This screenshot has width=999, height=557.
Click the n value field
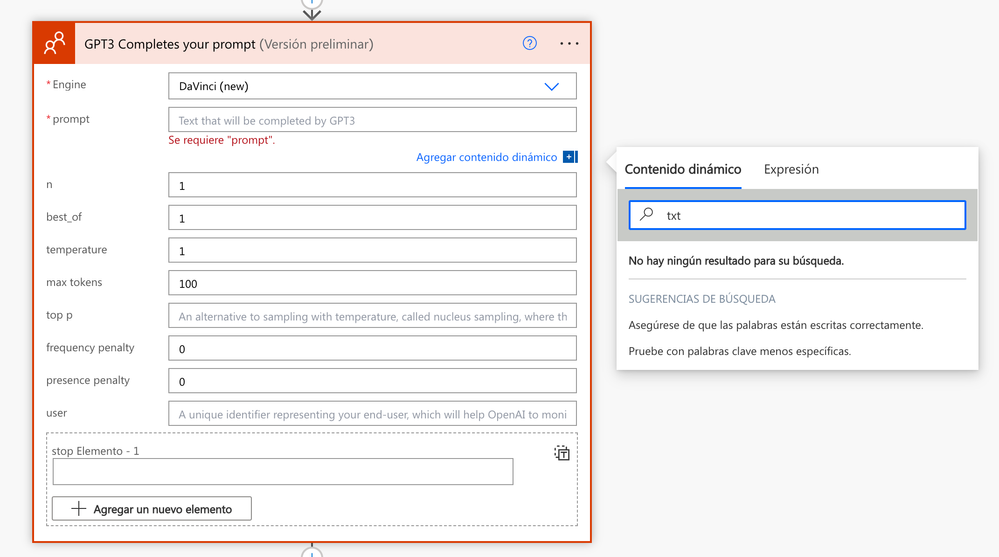(x=372, y=185)
